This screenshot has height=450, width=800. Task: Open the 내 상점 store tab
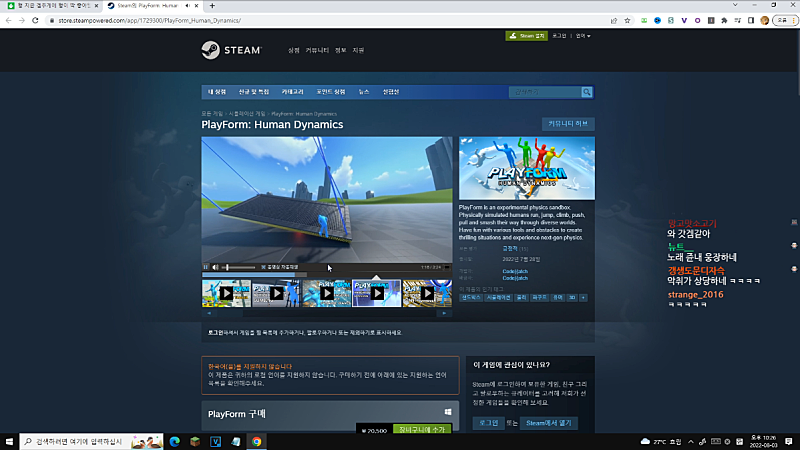[x=217, y=92]
